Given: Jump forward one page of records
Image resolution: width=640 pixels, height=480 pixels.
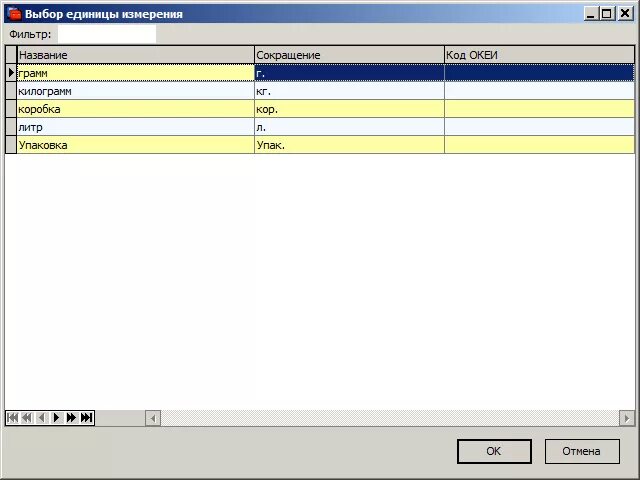Looking at the screenshot, I should coord(71,418).
